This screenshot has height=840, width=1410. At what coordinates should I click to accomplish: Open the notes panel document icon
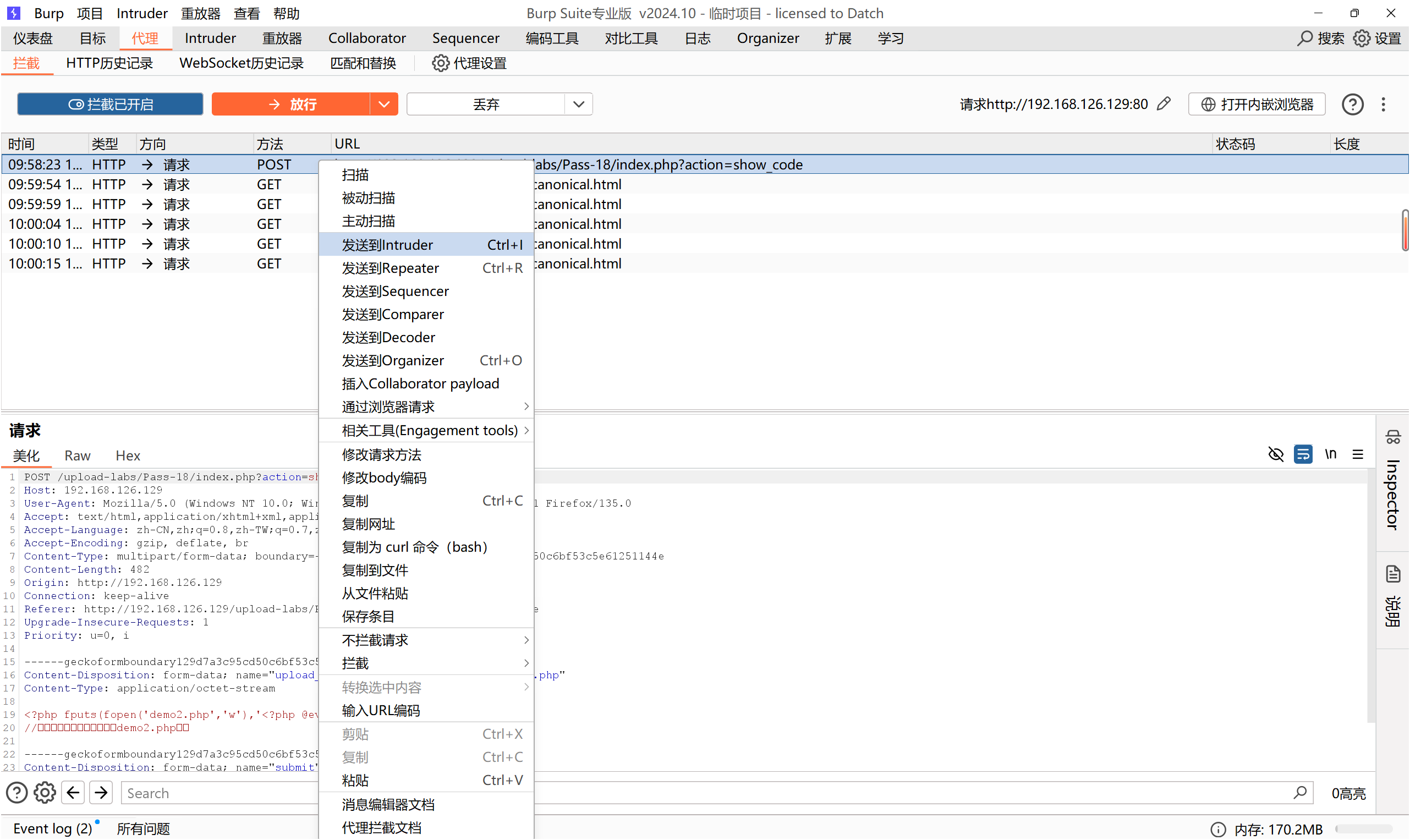click(1392, 574)
